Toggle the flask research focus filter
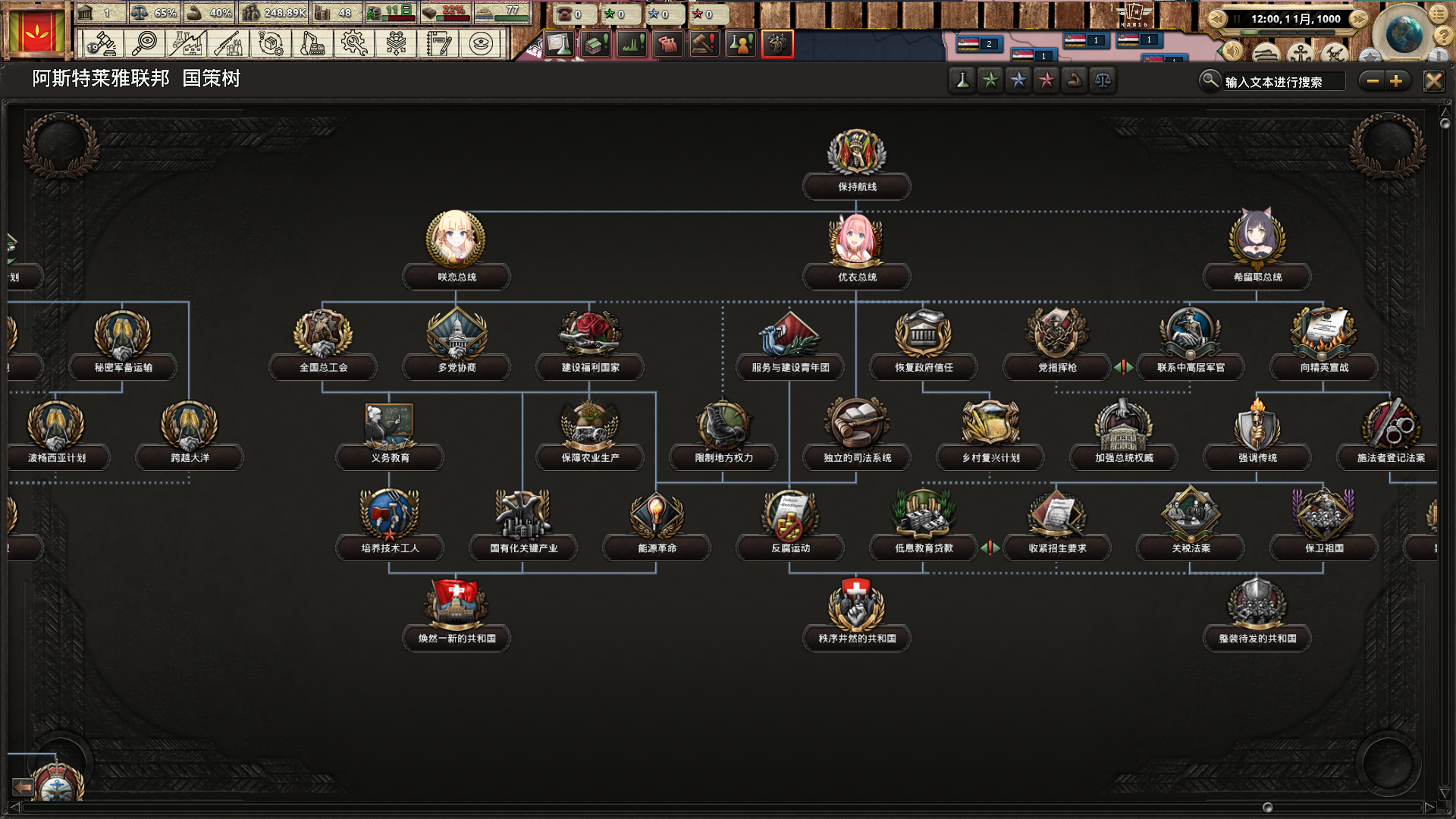Image resolution: width=1456 pixels, height=819 pixels. click(x=962, y=80)
